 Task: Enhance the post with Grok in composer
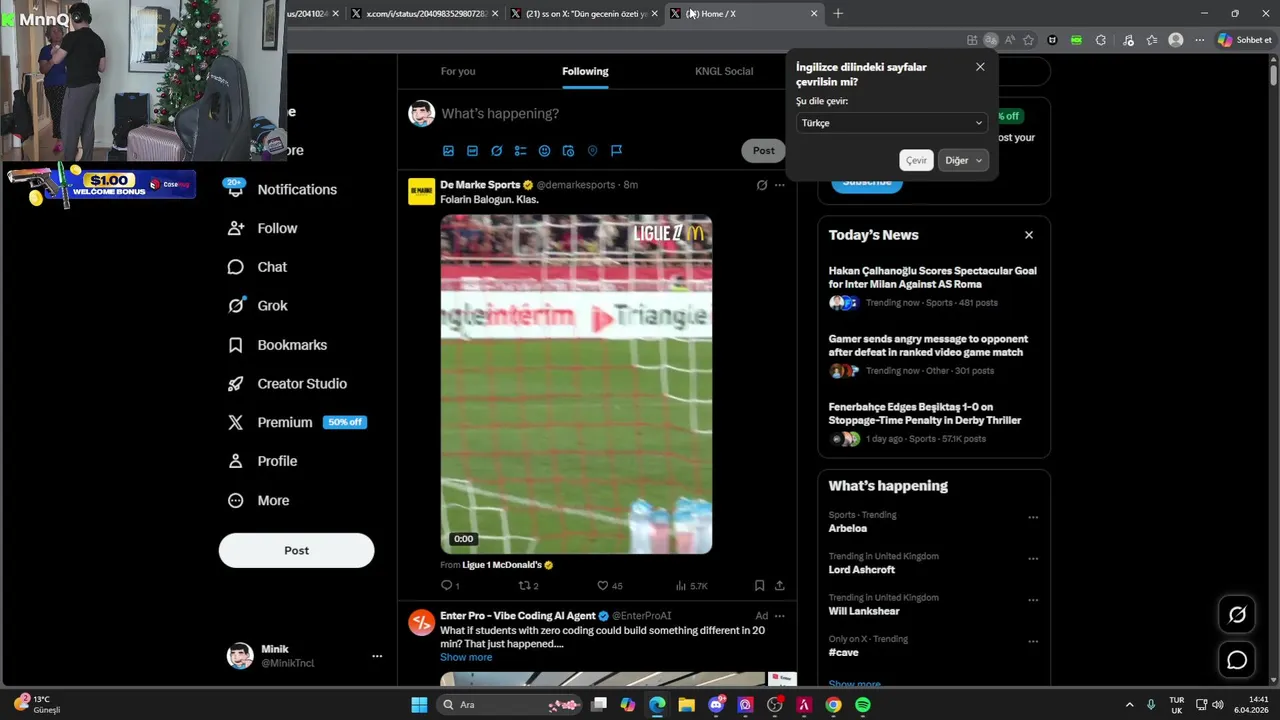click(496, 151)
